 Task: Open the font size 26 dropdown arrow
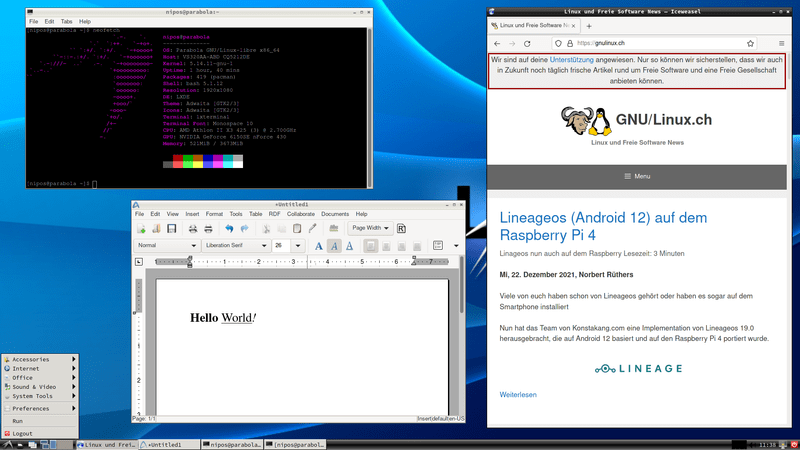click(x=298, y=245)
